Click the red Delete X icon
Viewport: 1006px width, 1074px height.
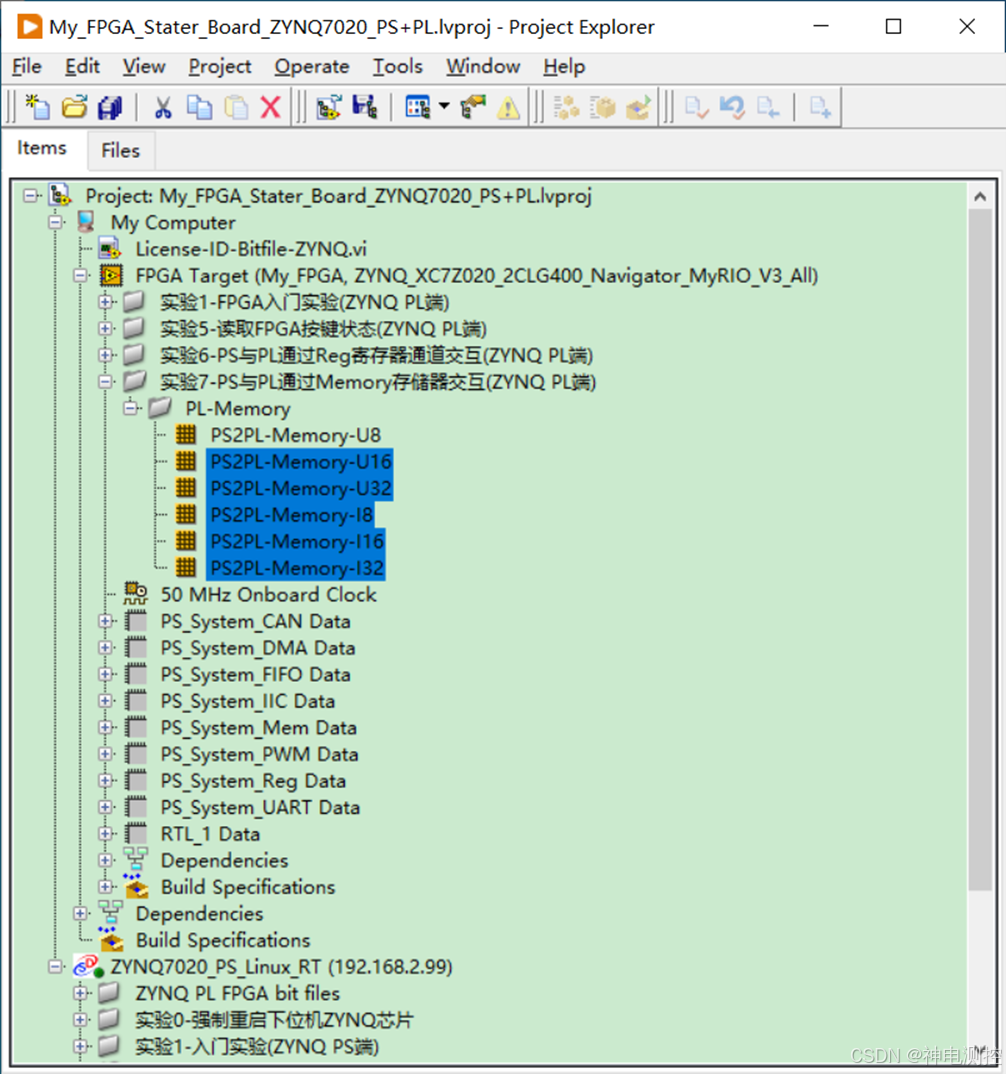[x=271, y=108]
